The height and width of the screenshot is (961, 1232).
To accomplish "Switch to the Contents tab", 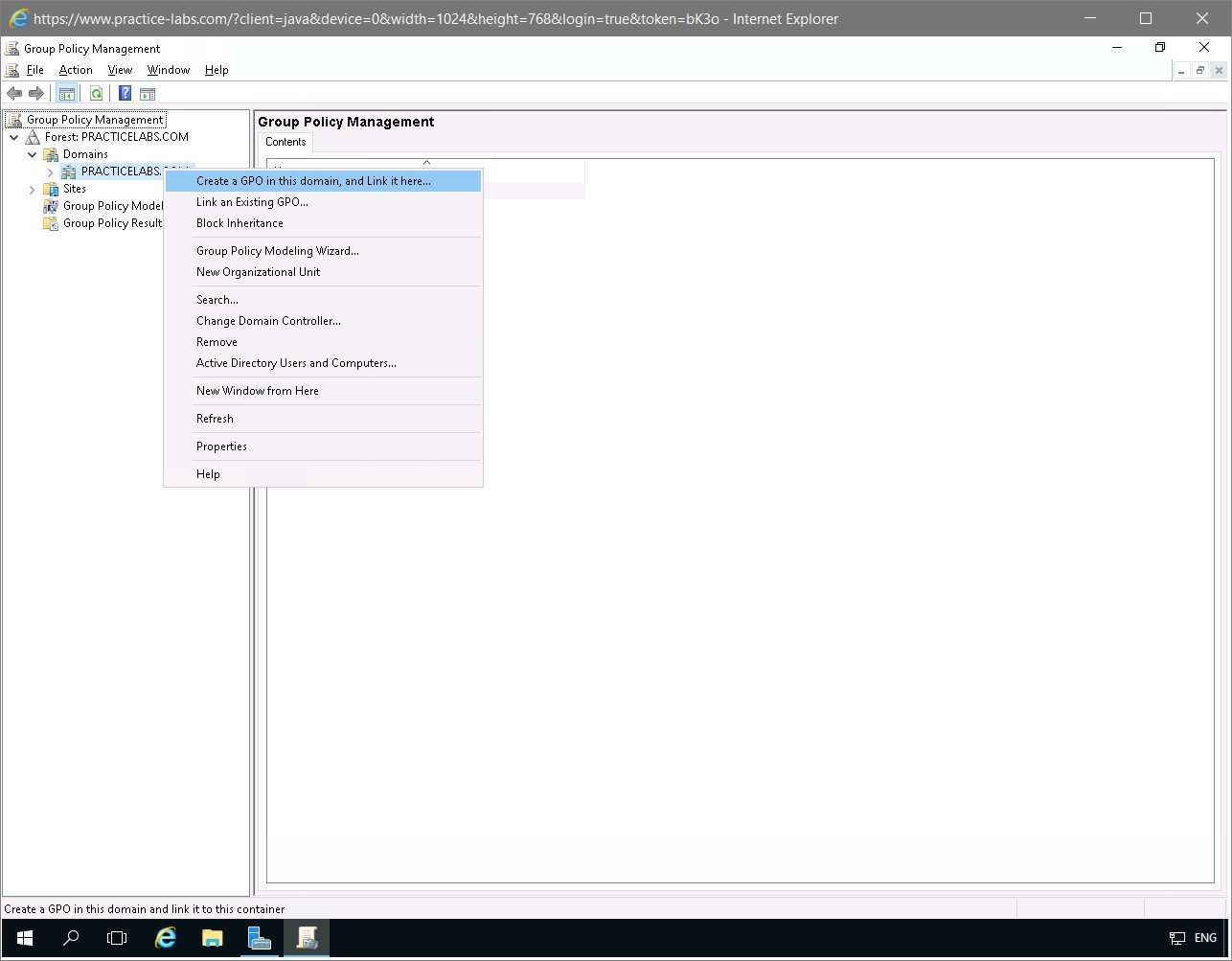I will tap(285, 141).
